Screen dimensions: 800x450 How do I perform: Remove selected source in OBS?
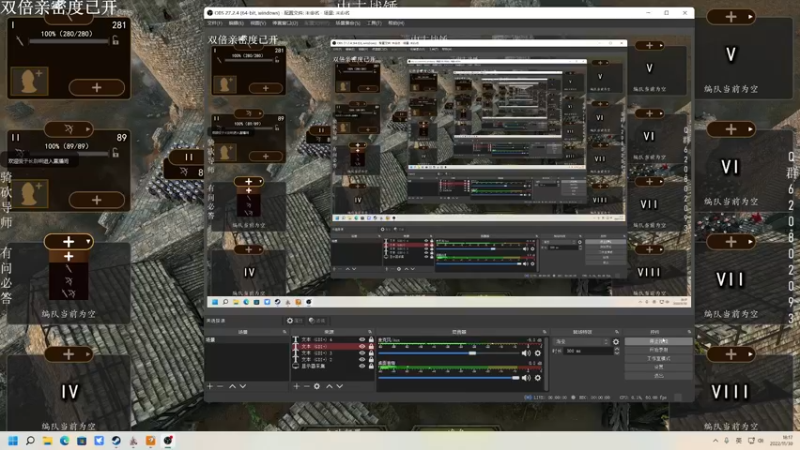307,386
